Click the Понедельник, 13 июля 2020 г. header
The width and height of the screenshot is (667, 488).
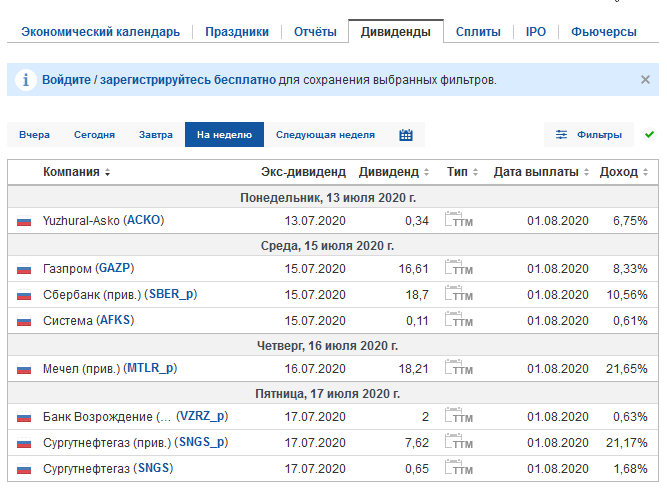[328, 198]
